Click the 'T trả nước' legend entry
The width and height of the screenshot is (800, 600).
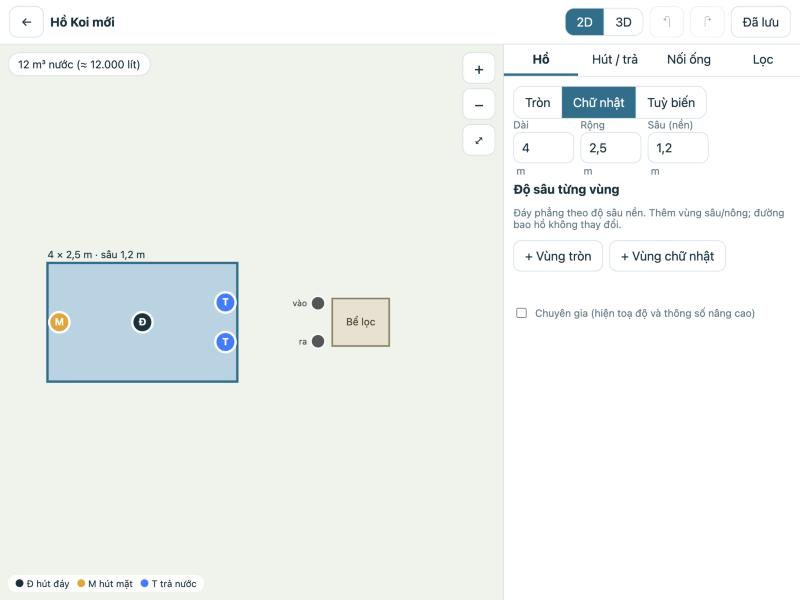(168, 584)
